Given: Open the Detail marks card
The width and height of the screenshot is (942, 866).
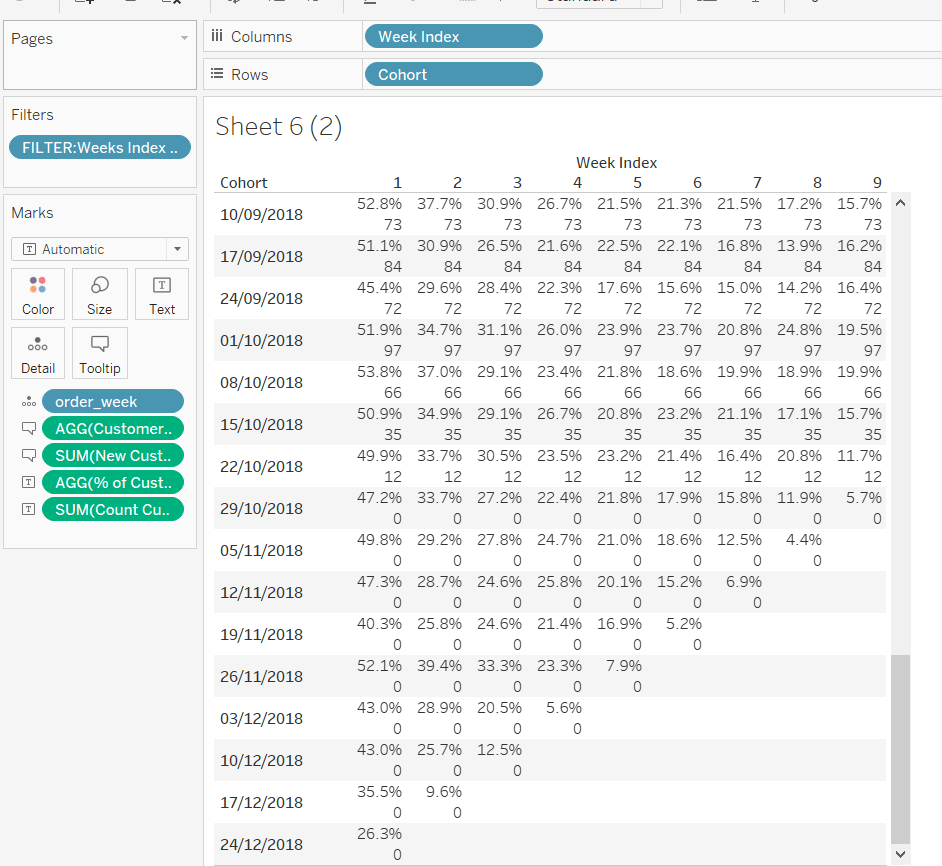Looking at the screenshot, I should coord(38,353).
